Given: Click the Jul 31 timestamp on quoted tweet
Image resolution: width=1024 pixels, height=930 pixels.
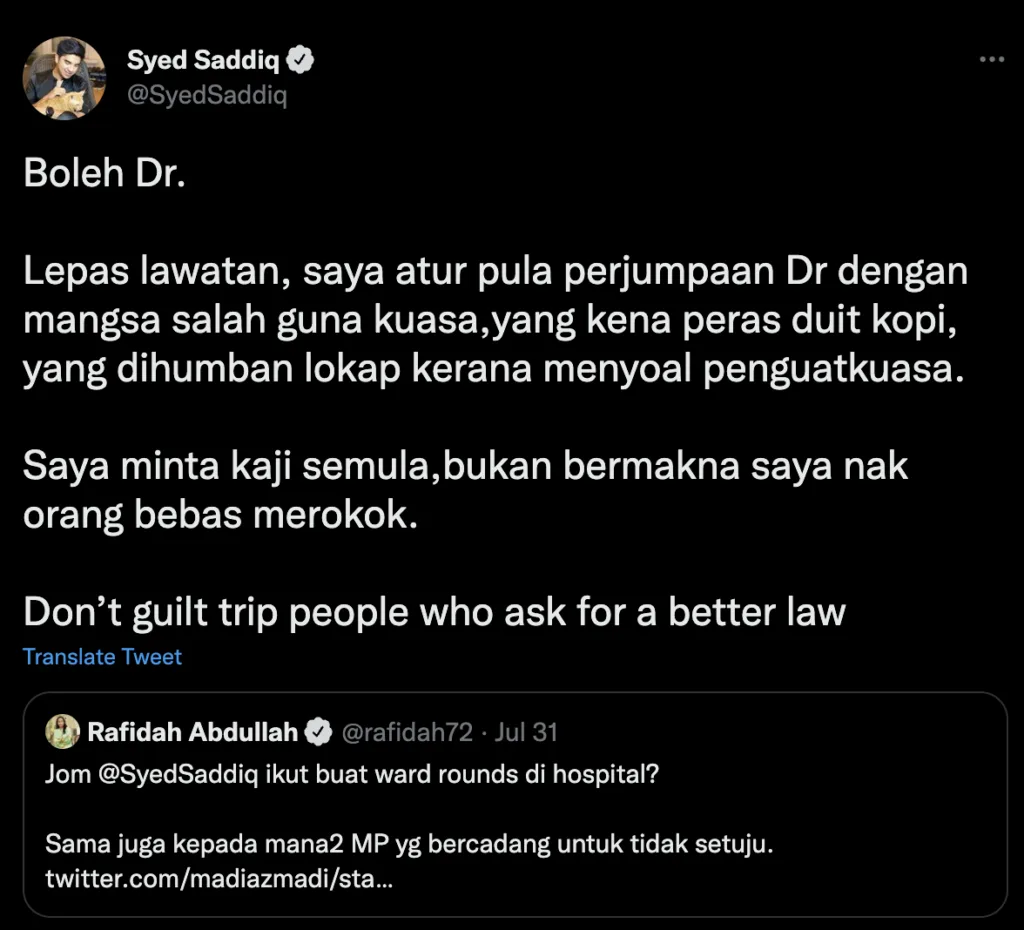Looking at the screenshot, I should pyautogui.click(x=525, y=733).
